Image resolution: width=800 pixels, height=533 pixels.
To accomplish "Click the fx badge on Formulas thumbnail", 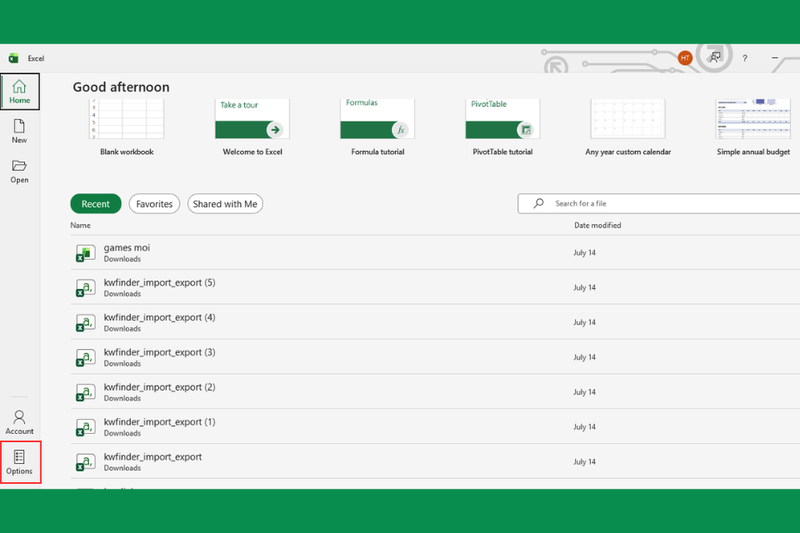I will pyautogui.click(x=401, y=130).
